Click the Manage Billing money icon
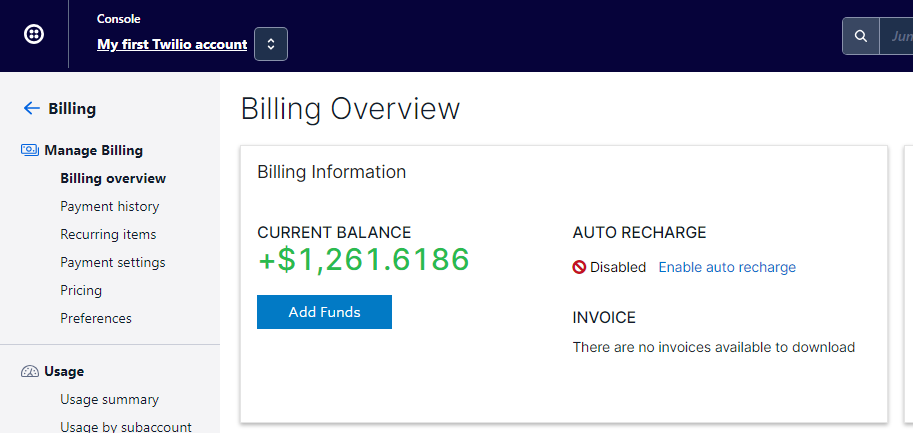Image resolution: width=913 pixels, height=433 pixels. (30, 150)
